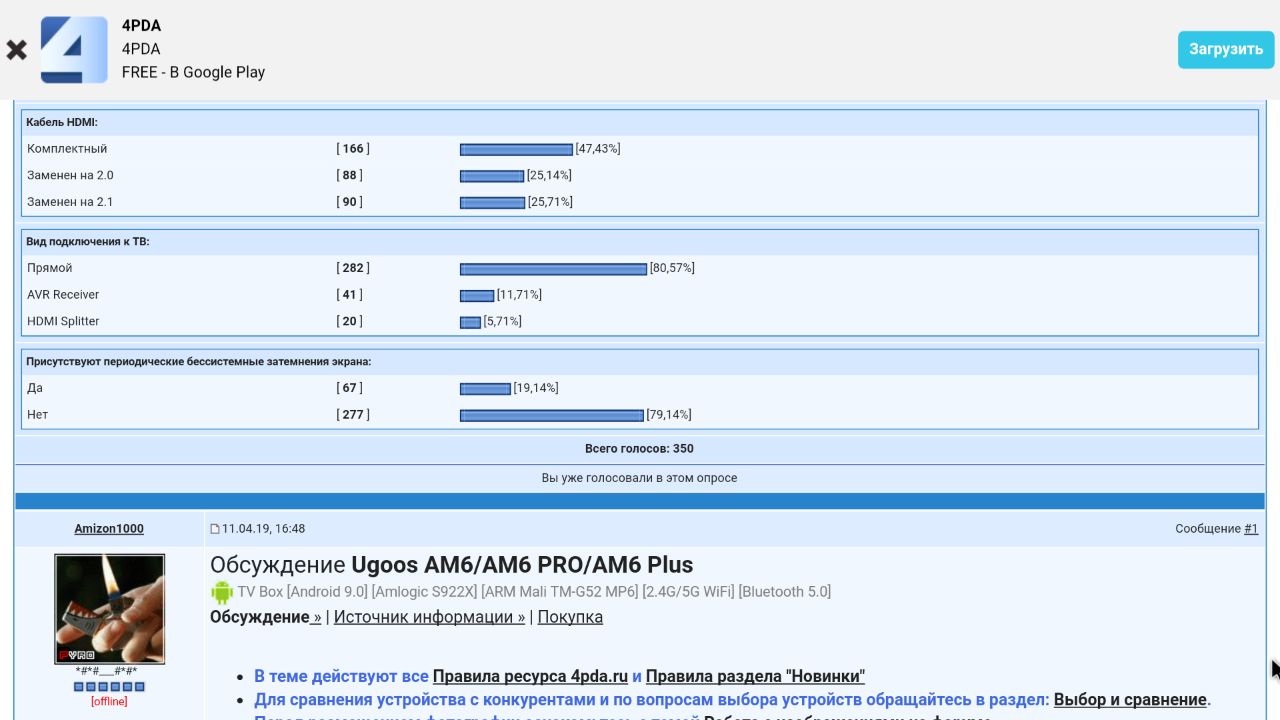Image resolution: width=1280 pixels, height=720 pixels.
Task: Click the HDMI Splitter option text
Action: (x=63, y=321)
